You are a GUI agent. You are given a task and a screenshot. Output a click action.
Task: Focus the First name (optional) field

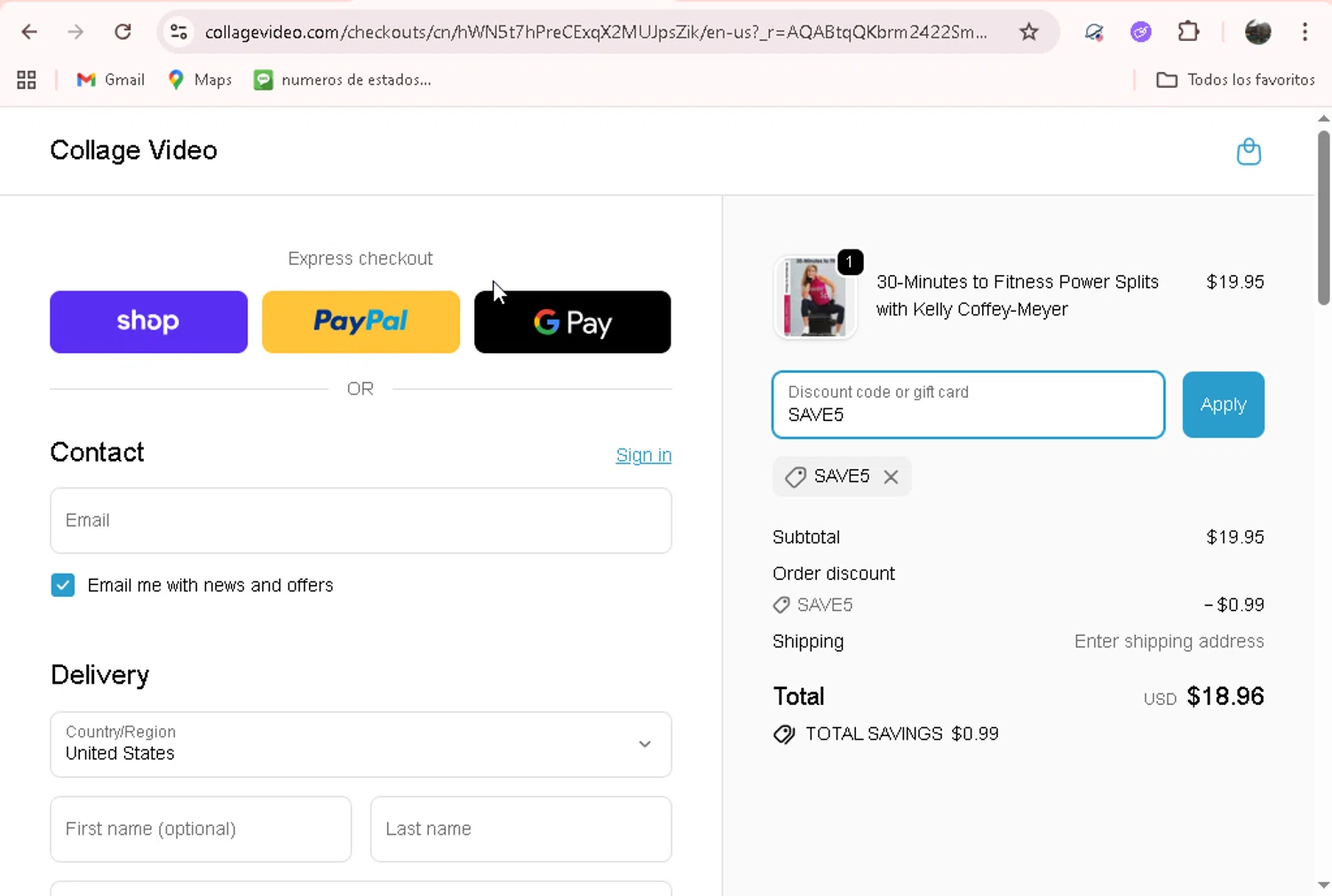click(x=201, y=829)
